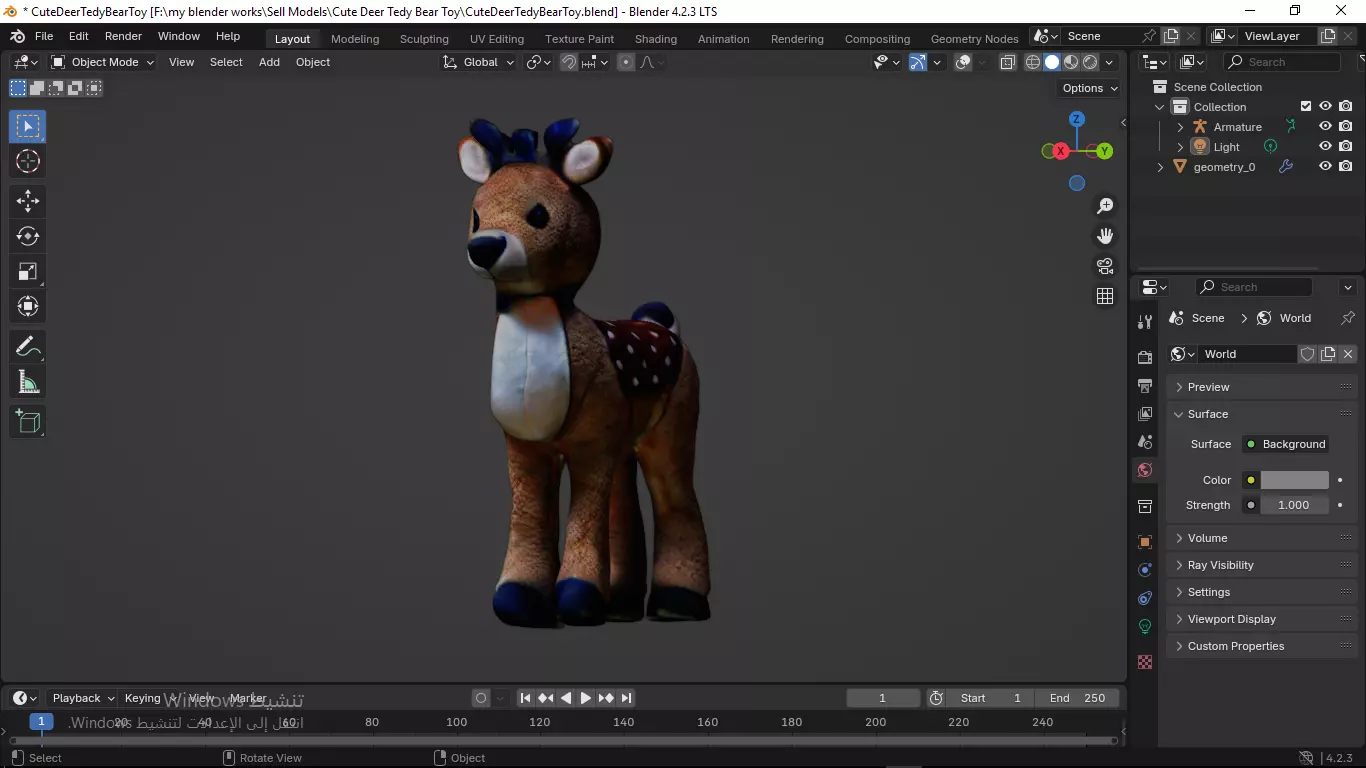Expand the geometry_0 tree item

point(1160,167)
